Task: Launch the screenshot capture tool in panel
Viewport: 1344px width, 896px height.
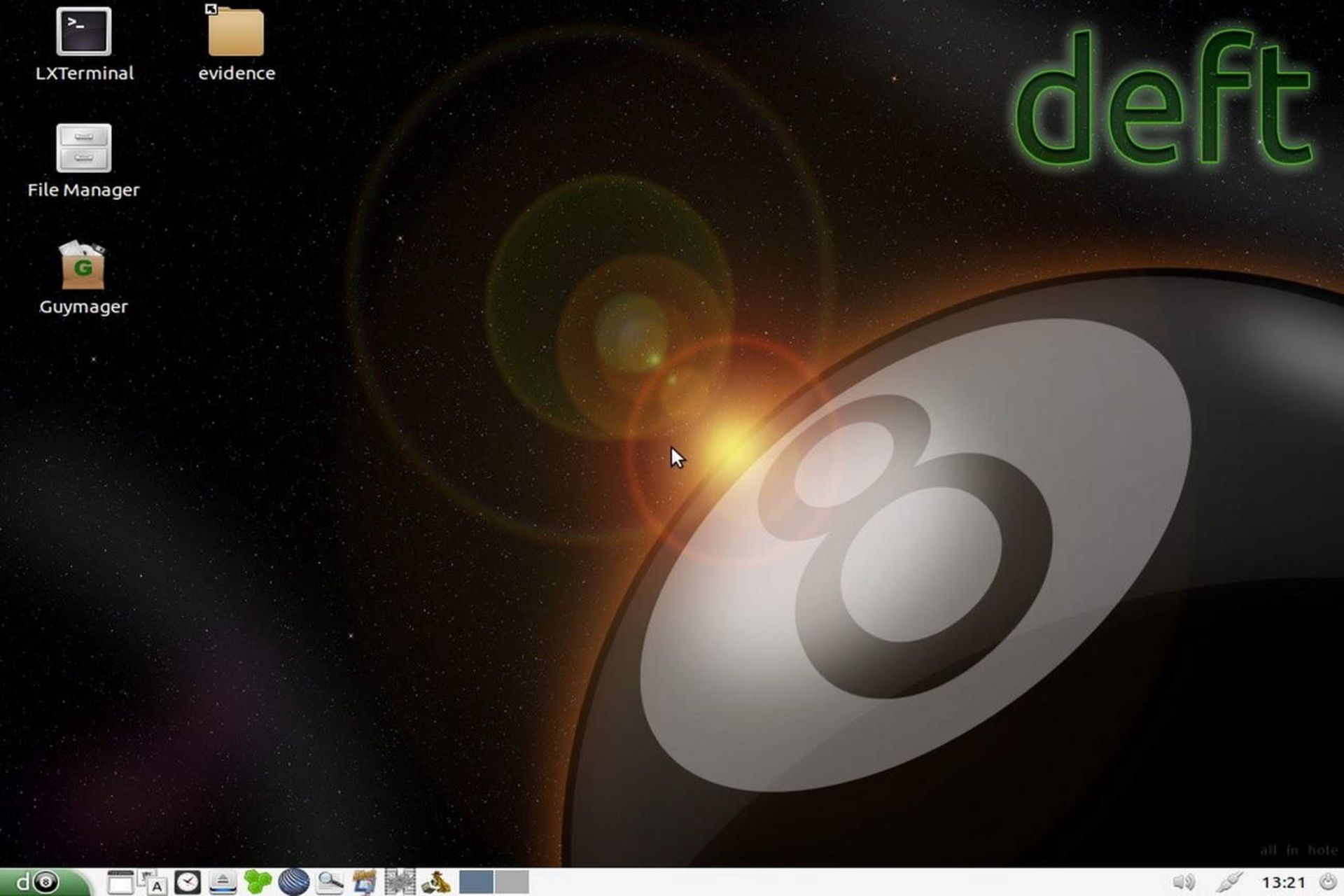Action: point(365,882)
